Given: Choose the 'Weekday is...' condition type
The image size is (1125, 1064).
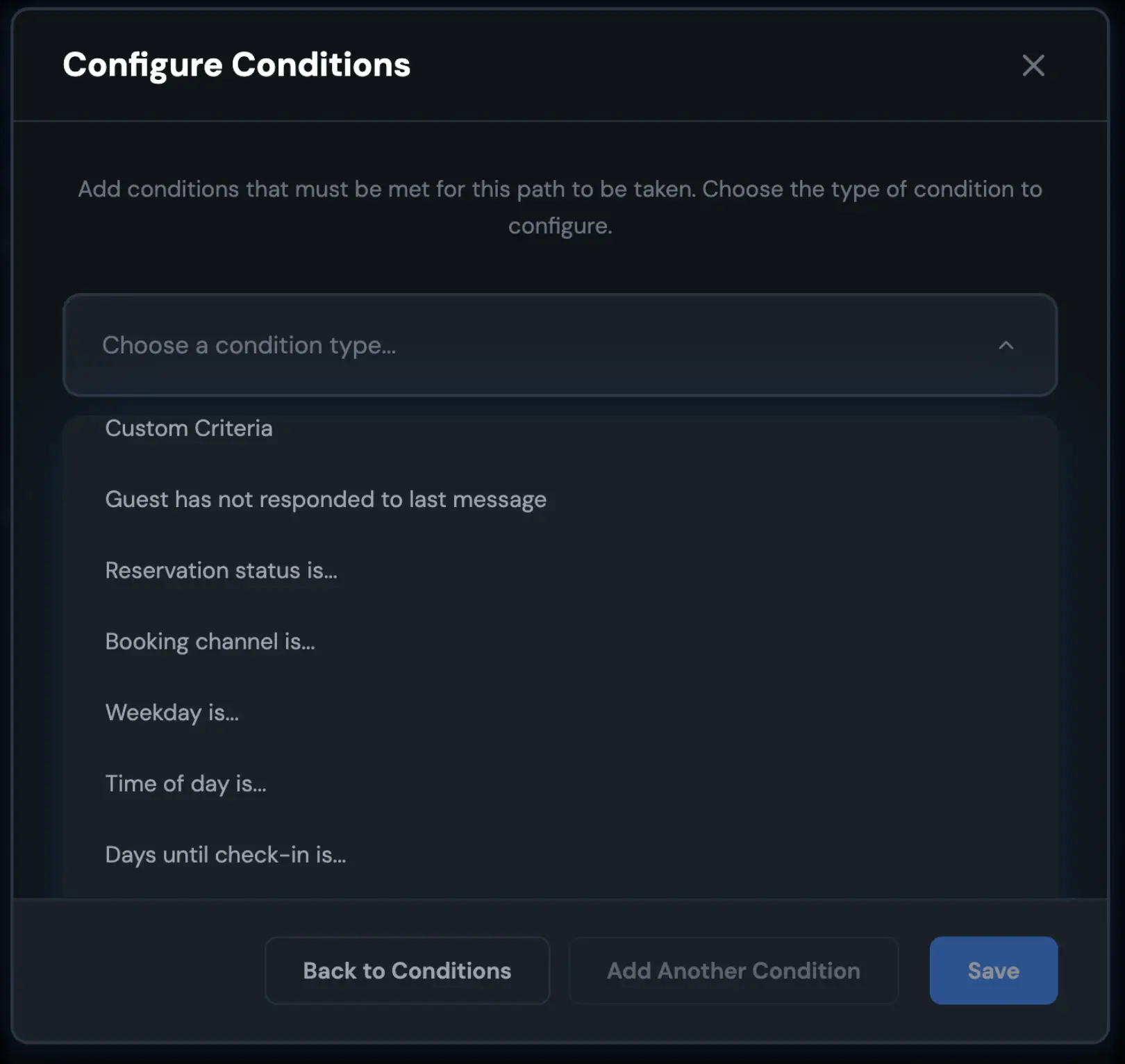Looking at the screenshot, I should point(172,713).
